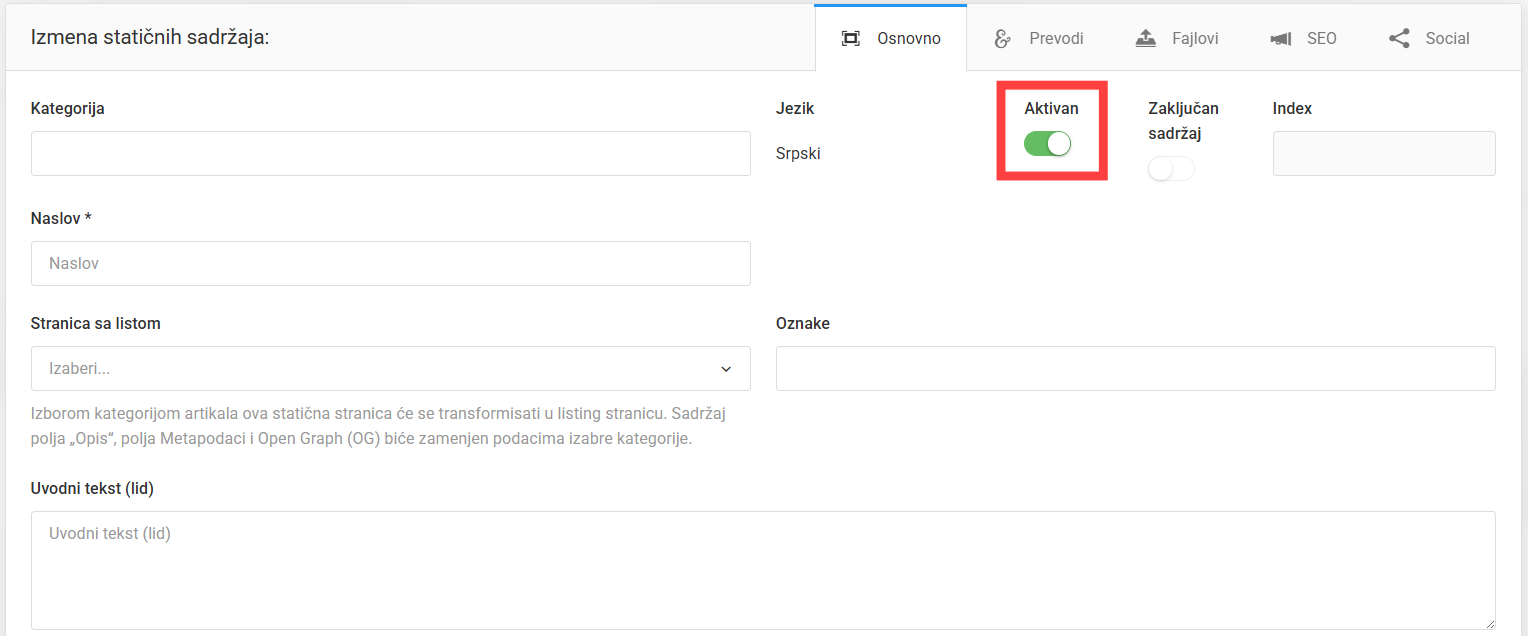Image resolution: width=1528 pixels, height=636 pixels.
Task: Click into the Naslov text field
Action: pyautogui.click(x=391, y=263)
